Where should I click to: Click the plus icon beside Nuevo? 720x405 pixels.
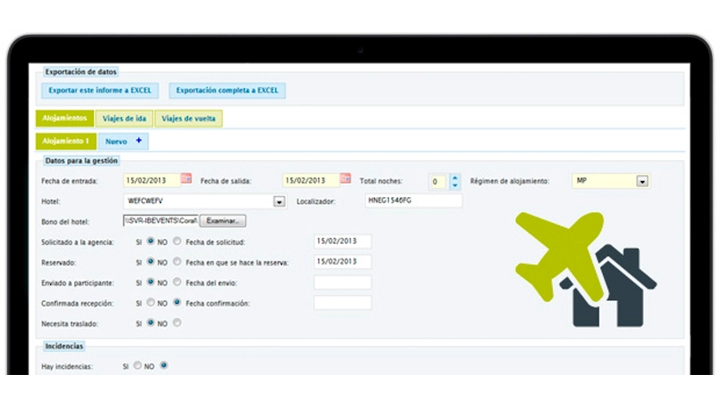click(139, 141)
